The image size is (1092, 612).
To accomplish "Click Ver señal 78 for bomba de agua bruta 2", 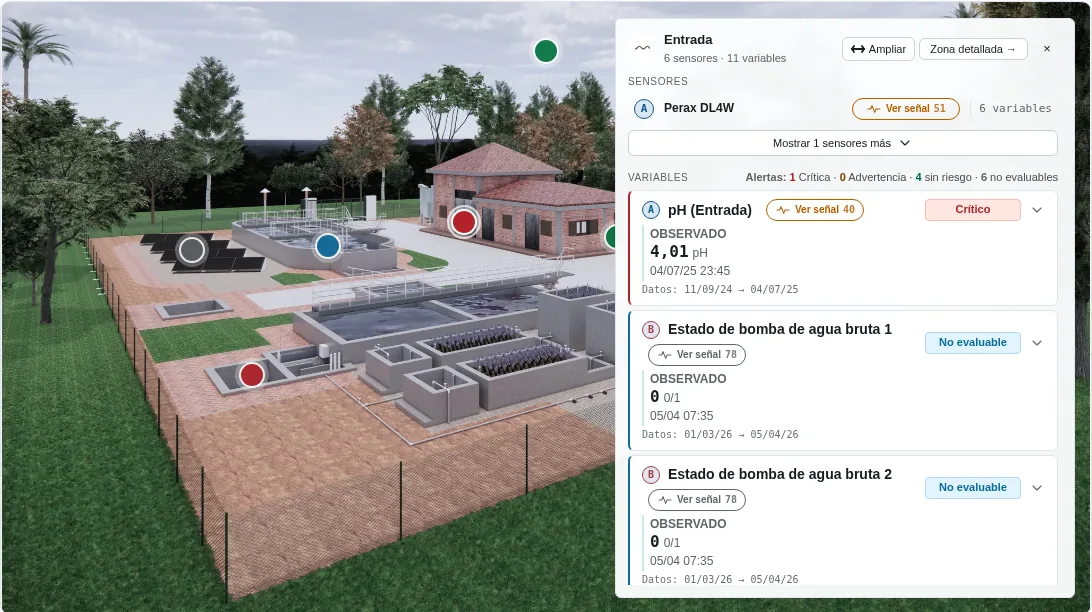I will pos(697,499).
